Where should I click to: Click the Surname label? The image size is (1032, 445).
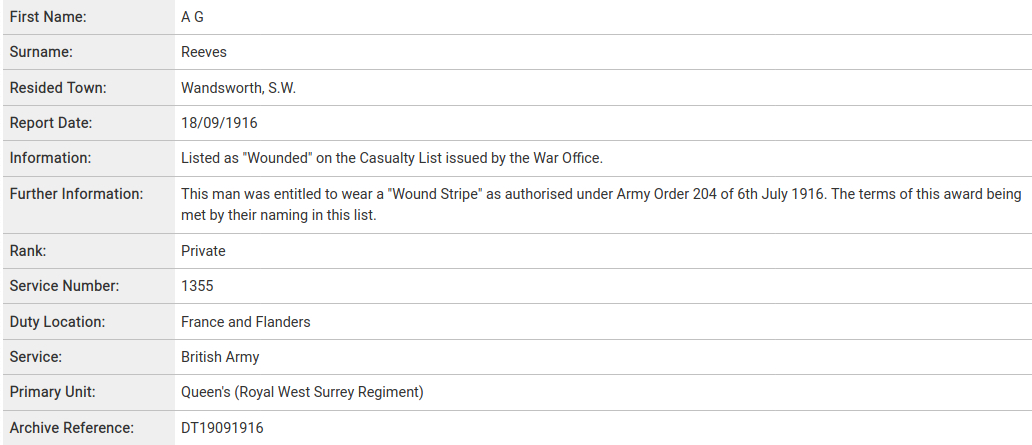41,52
